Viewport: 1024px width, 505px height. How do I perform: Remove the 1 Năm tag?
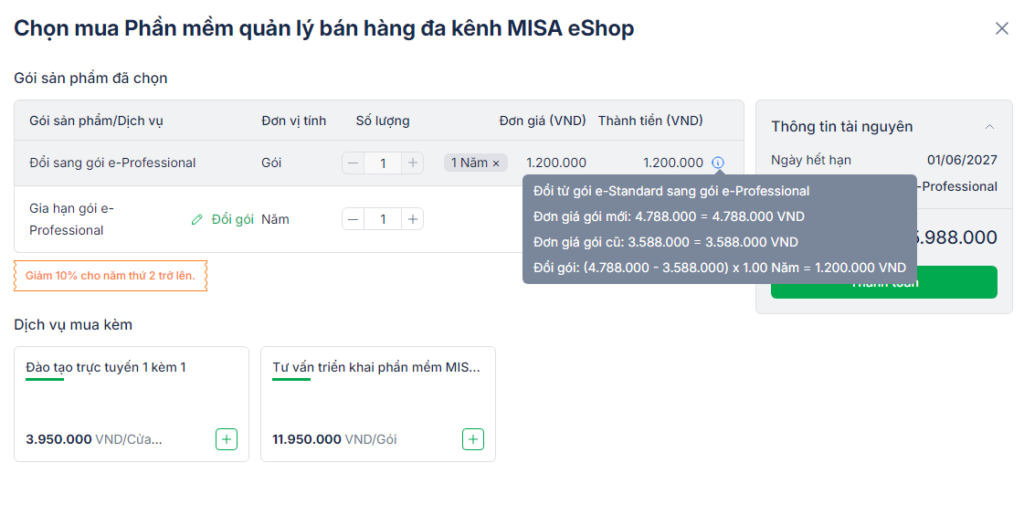[496, 163]
